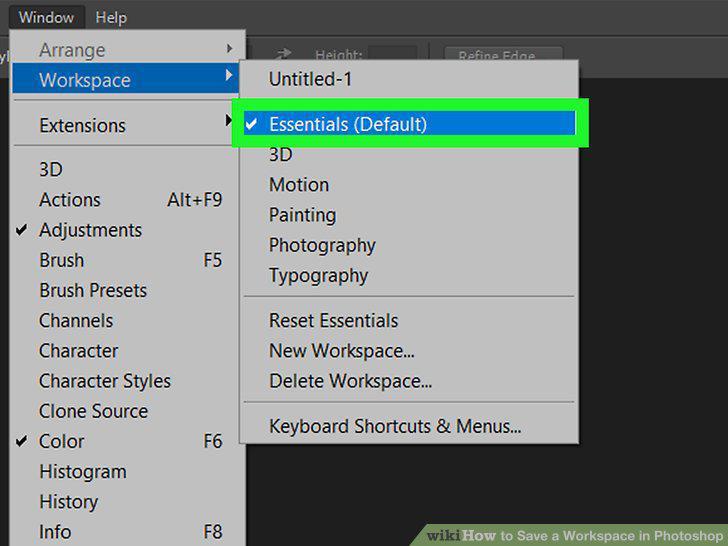The height and width of the screenshot is (546, 728).
Task: Choose New Workspace…
Action: tap(409, 351)
